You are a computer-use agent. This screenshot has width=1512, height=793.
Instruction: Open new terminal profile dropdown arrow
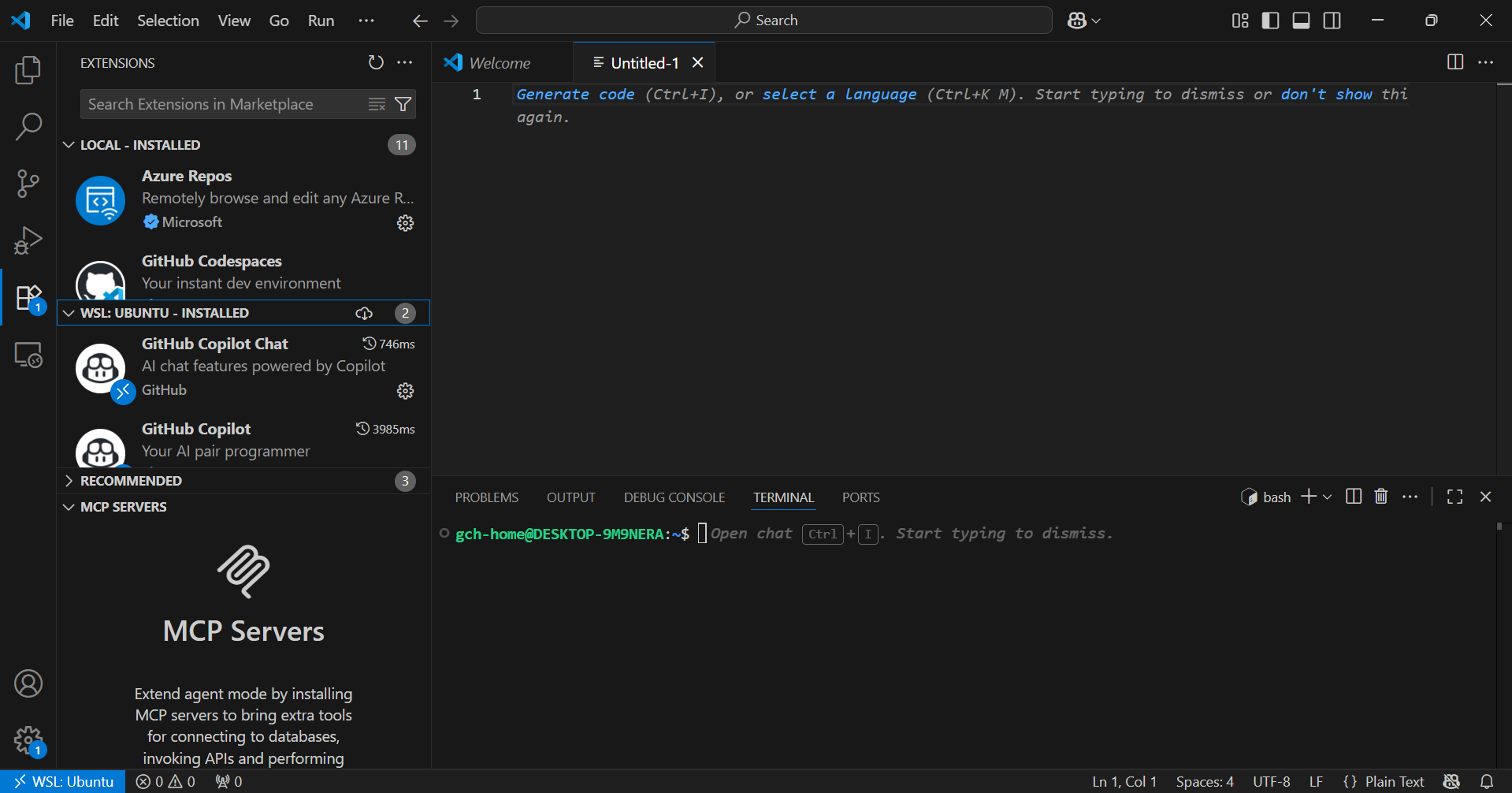pyautogui.click(x=1328, y=497)
